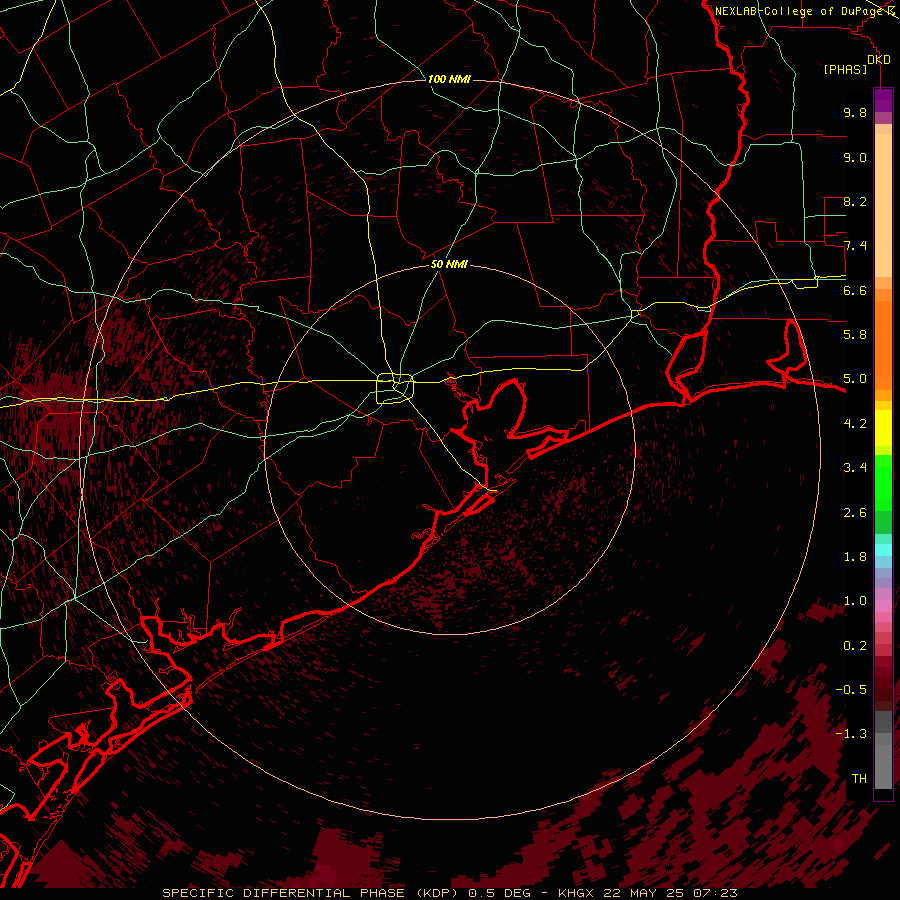Click the 6.6 value on the scale
Screen dimensions: 900x900
pos(855,290)
